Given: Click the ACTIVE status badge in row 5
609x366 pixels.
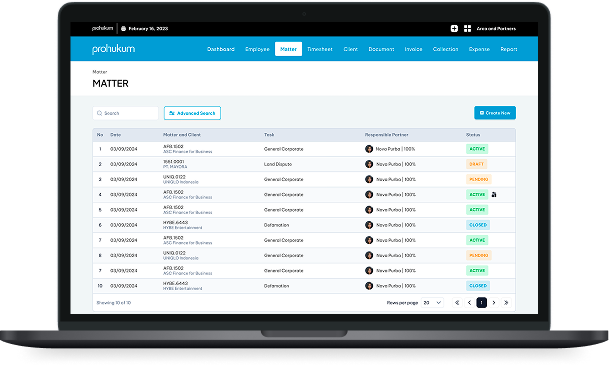Looking at the screenshot, I should coord(477,210).
